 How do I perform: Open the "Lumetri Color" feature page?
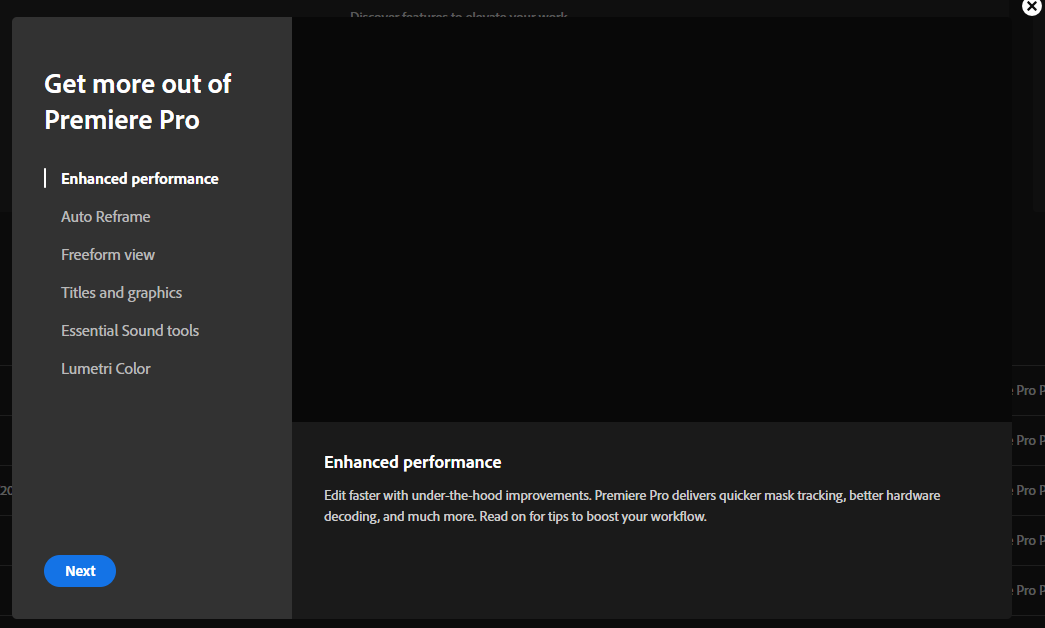pos(105,368)
